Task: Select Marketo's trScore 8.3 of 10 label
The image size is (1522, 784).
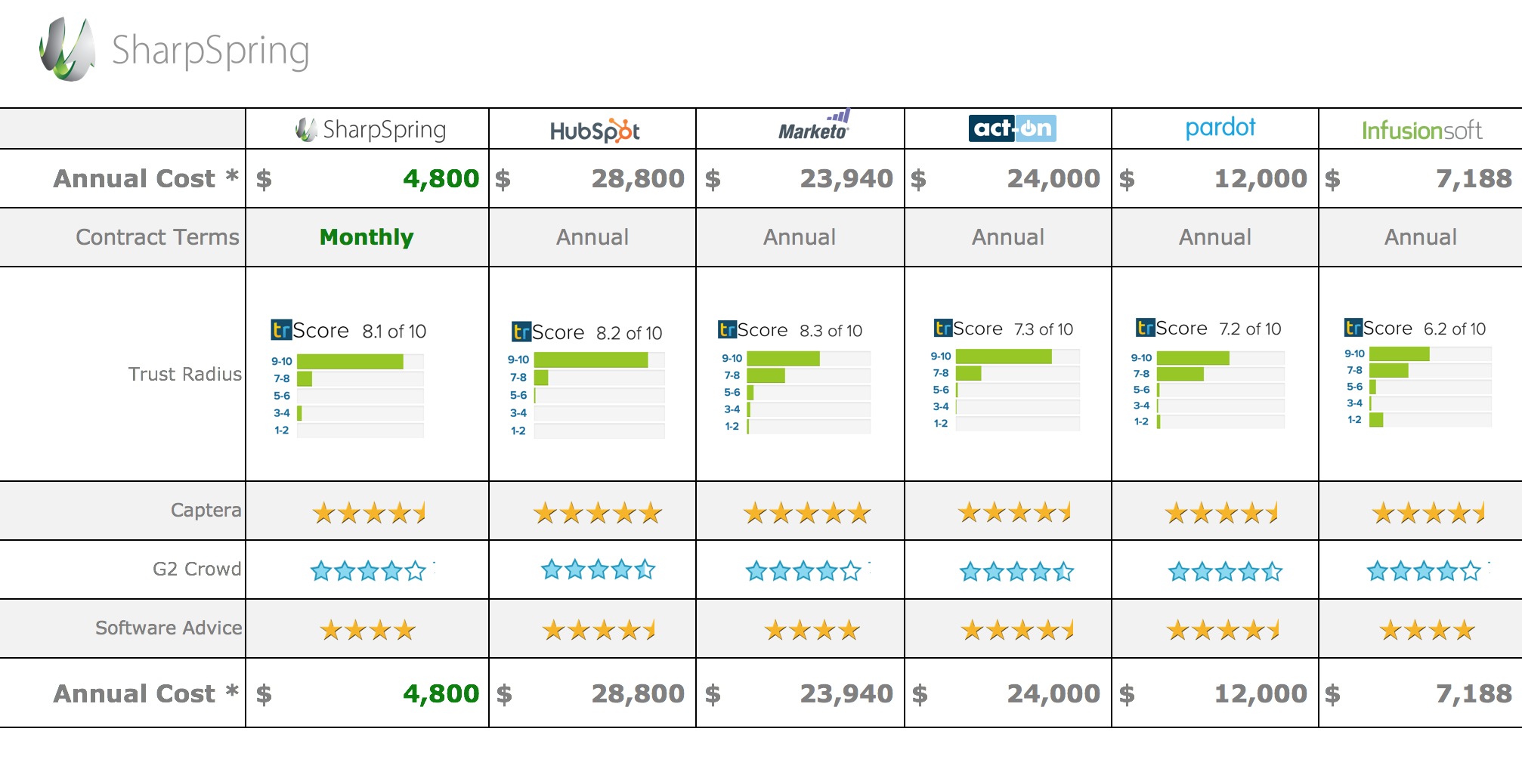Action: point(790,330)
